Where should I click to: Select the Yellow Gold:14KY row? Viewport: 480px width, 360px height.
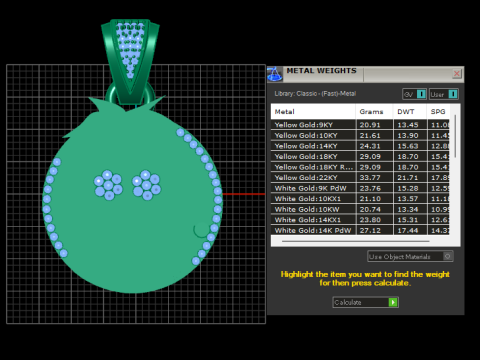360,146
